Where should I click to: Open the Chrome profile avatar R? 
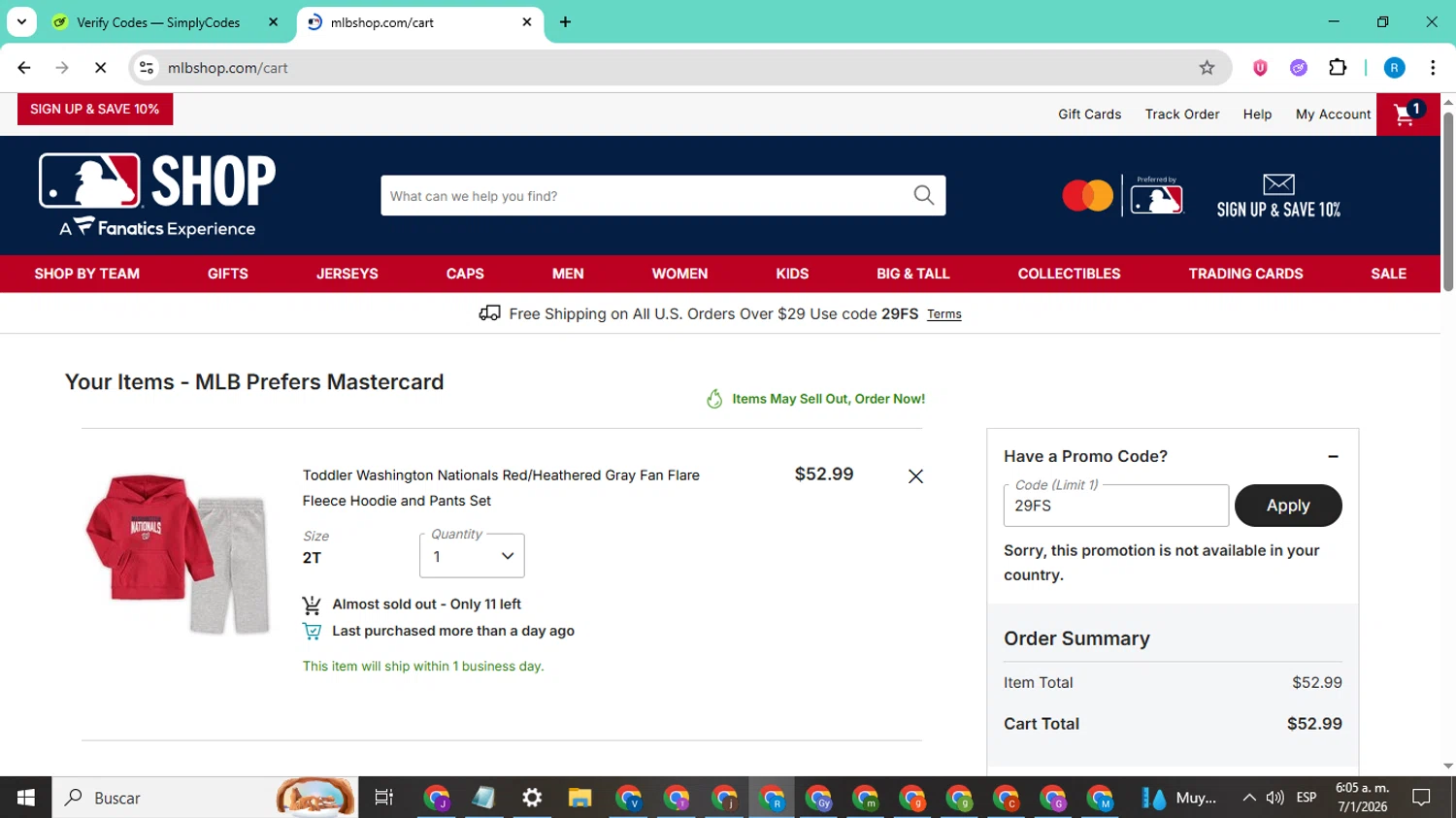[1395, 68]
